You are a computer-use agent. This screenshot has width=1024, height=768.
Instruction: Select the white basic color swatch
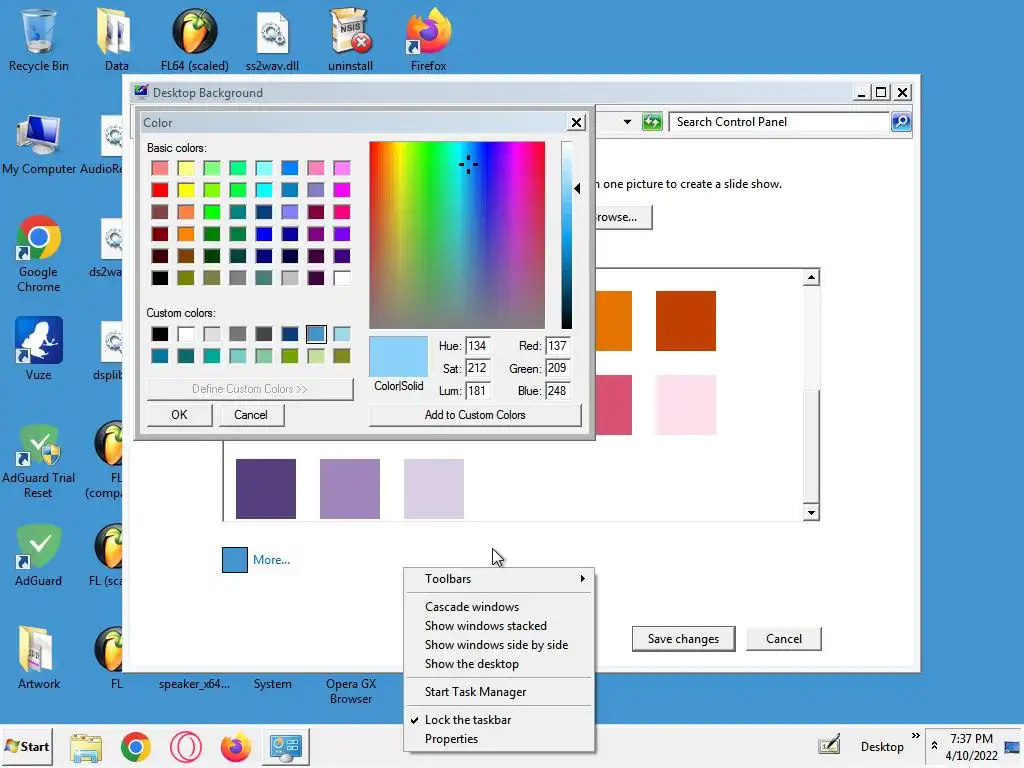342,278
